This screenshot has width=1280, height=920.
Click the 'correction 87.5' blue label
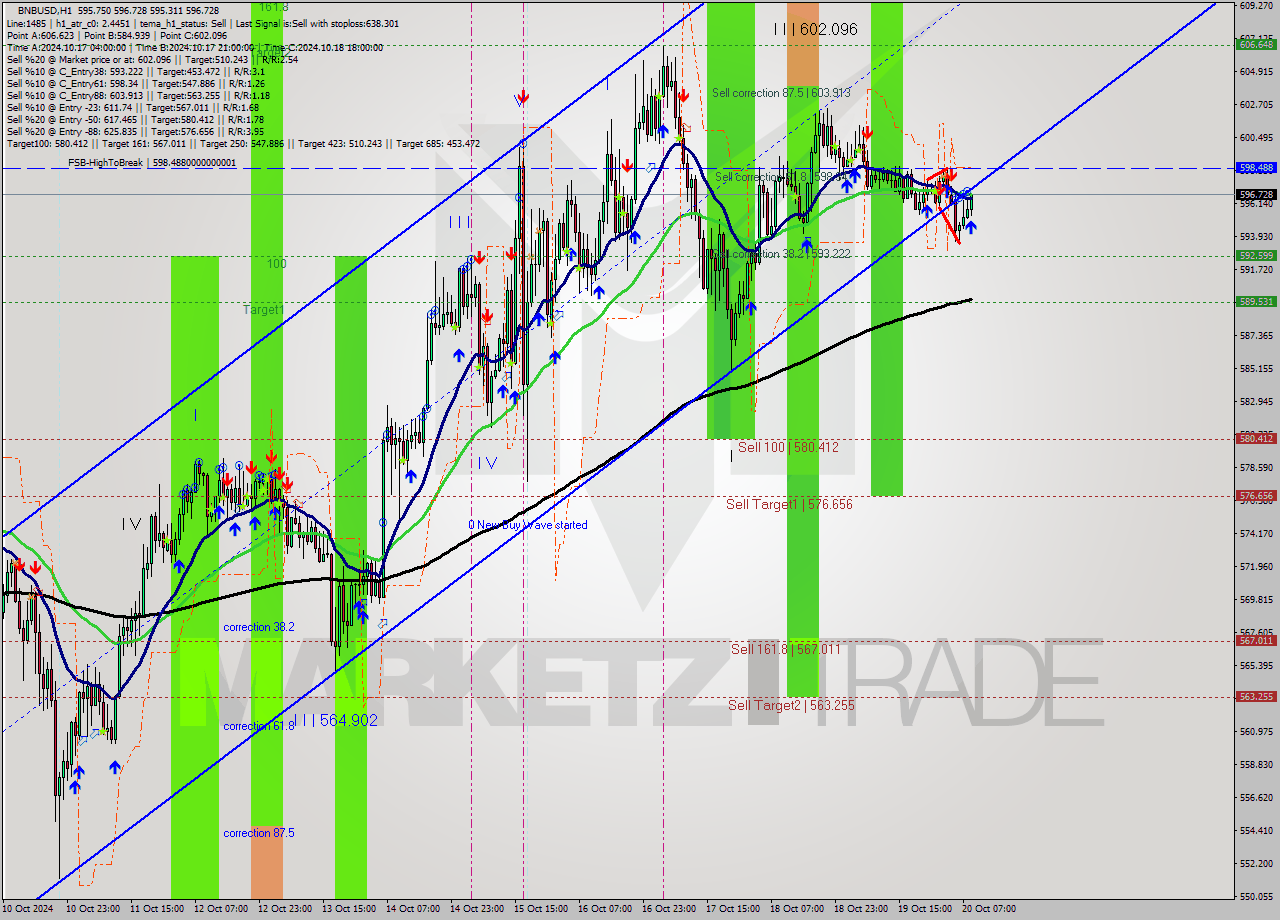[x=259, y=833]
